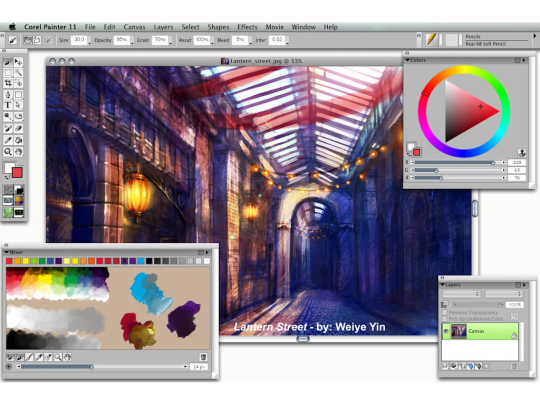Viewport: 540px width, 405px height.
Task: Collapse the Colors panel triangle
Action: point(407,60)
